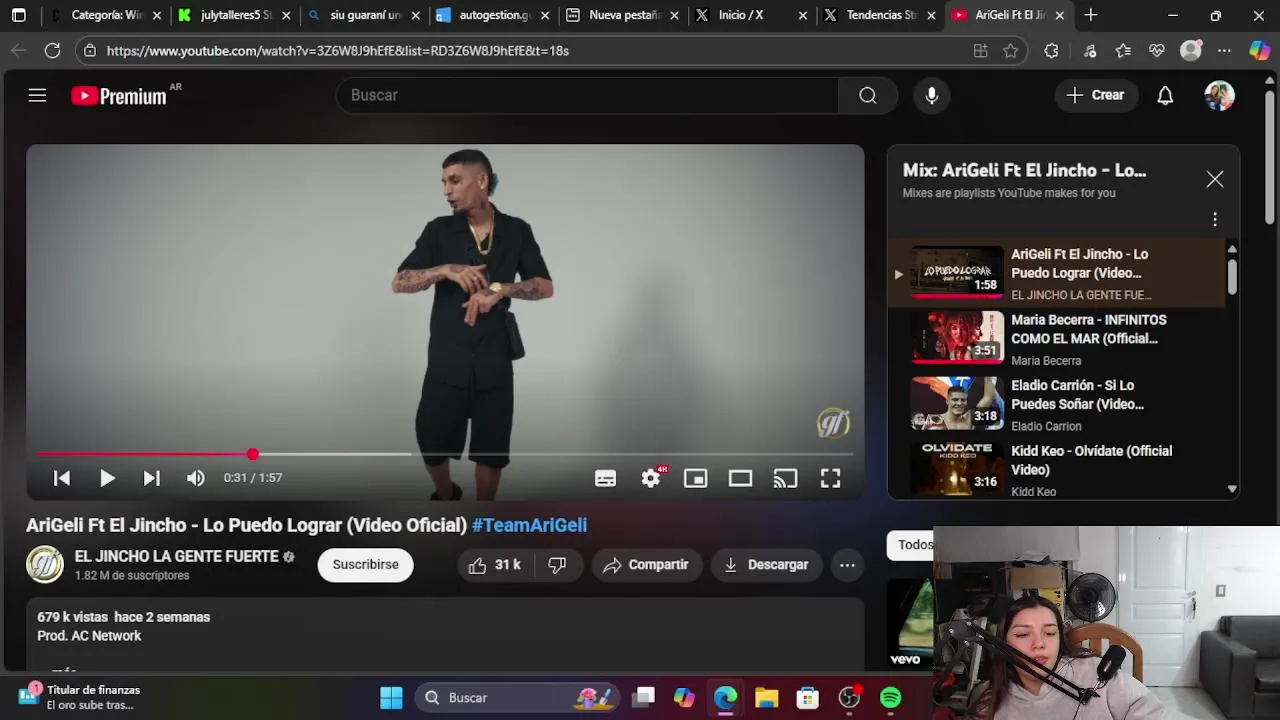Open more actions ellipsis under video
The width and height of the screenshot is (1280, 720).
click(847, 565)
